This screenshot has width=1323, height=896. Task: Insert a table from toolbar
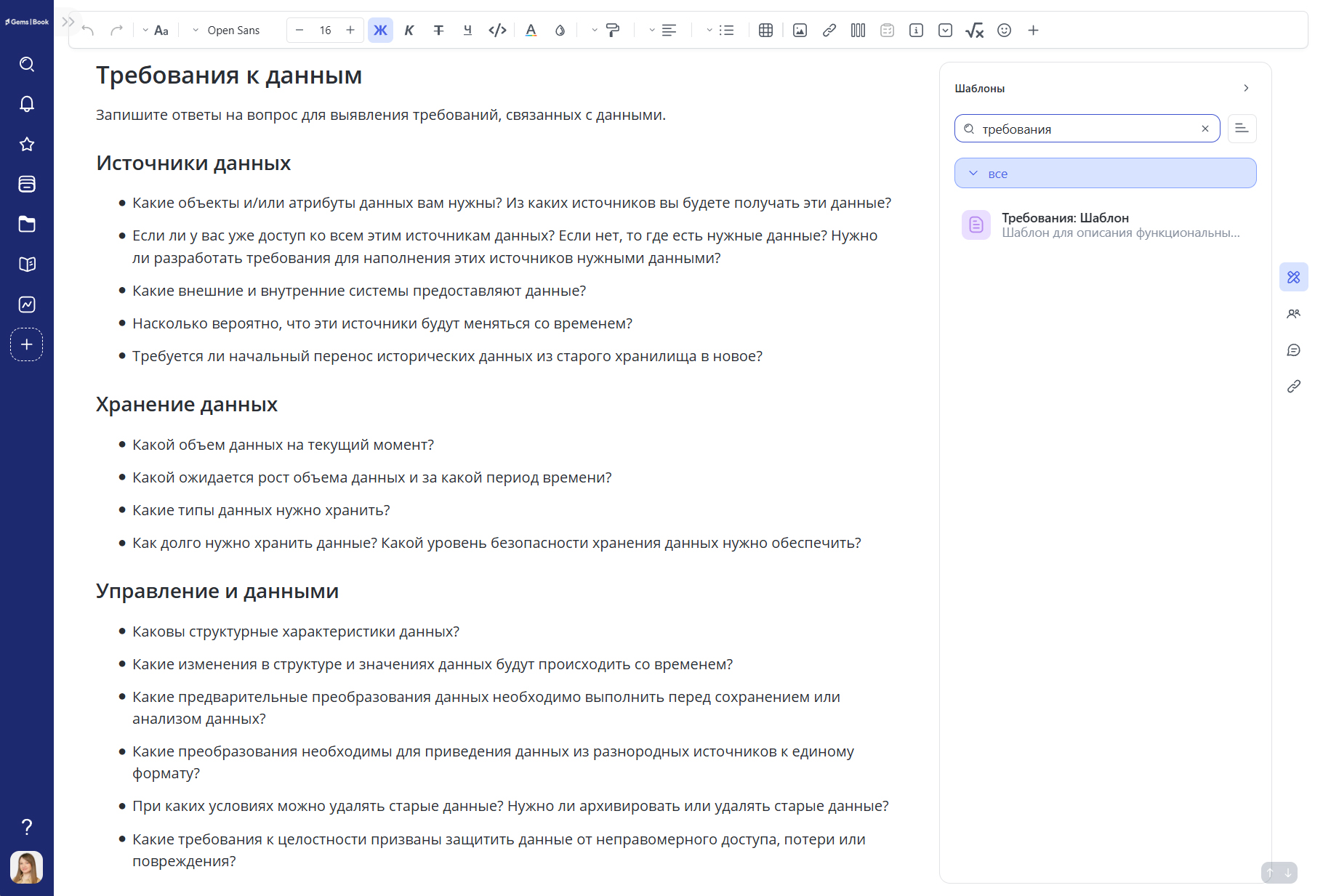(765, 31)
